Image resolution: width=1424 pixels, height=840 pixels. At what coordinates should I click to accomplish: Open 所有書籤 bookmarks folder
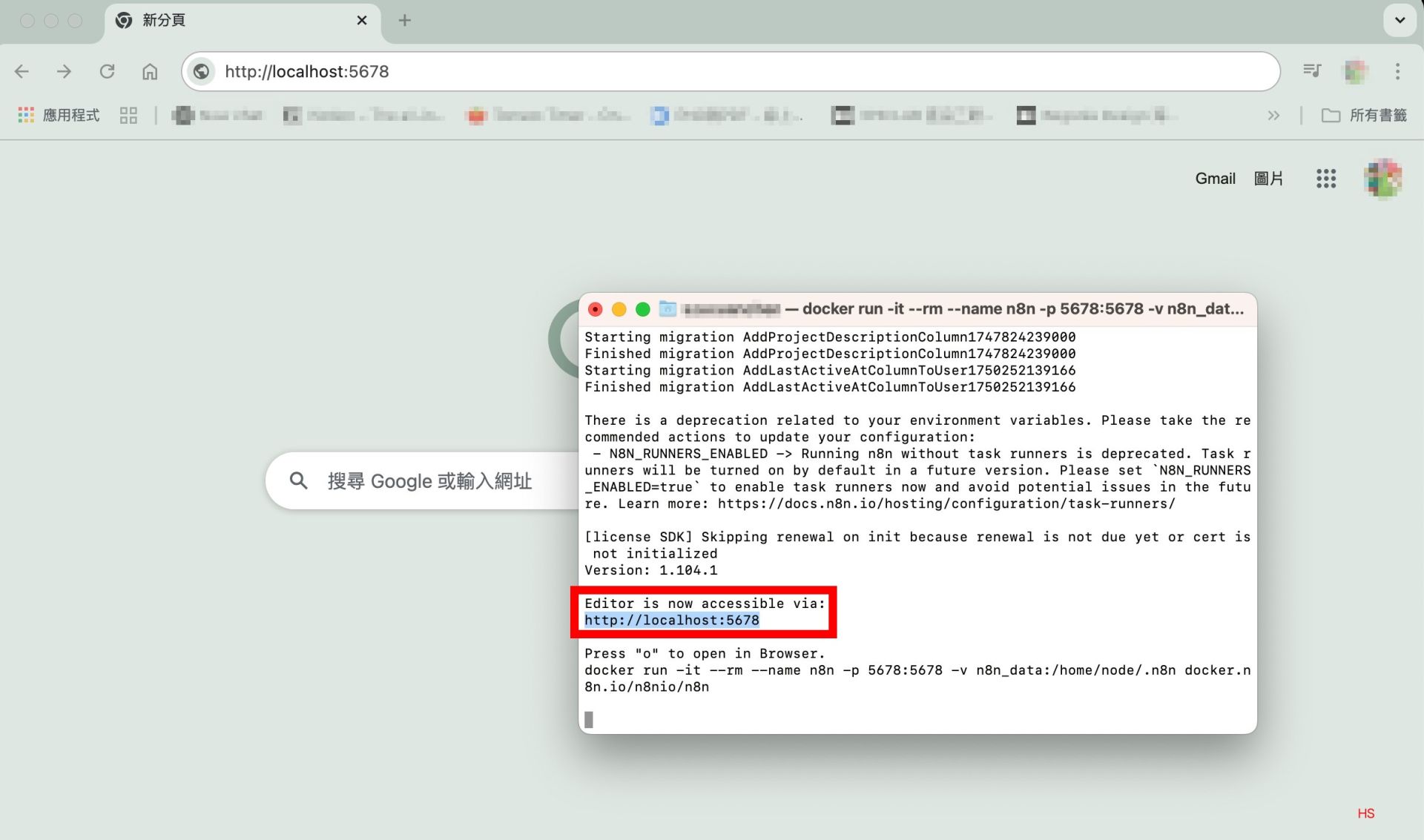click(x=1364, y=115)
